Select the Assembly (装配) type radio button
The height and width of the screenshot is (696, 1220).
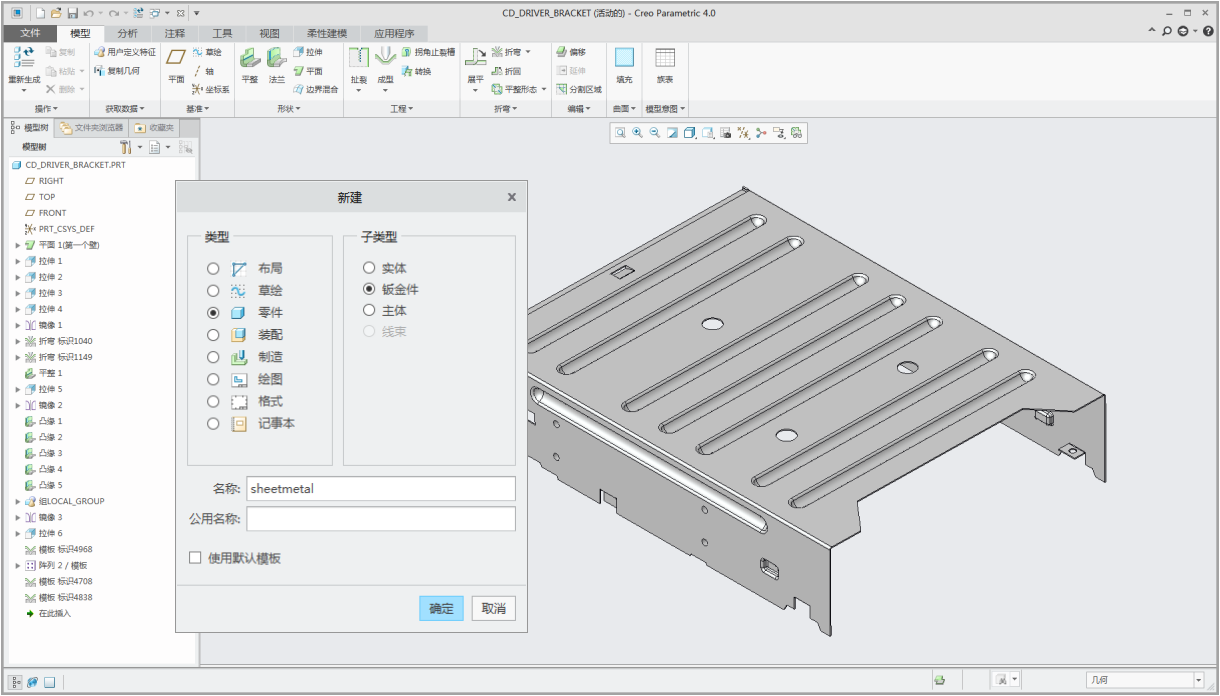[x=213, y=335]
